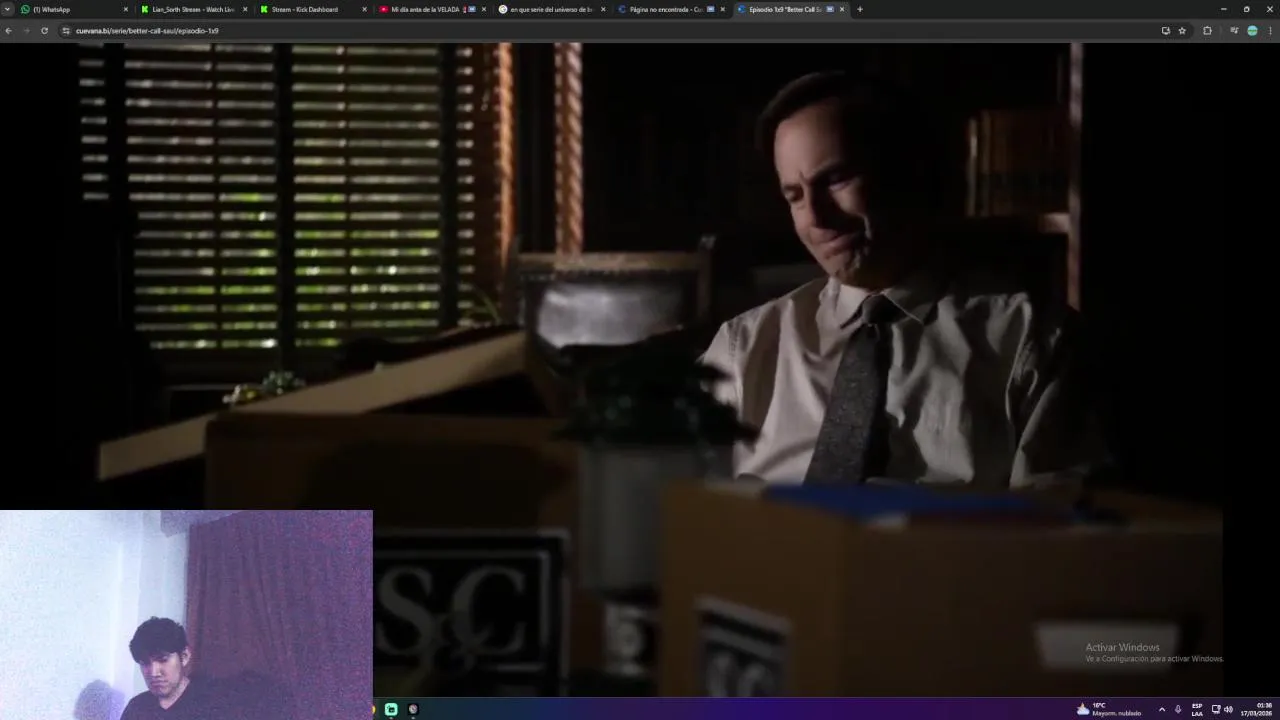The width and height of the screenshot is (1280, 720).
Task: View site information icon in address bar
Action: click(x=66, y=31)
